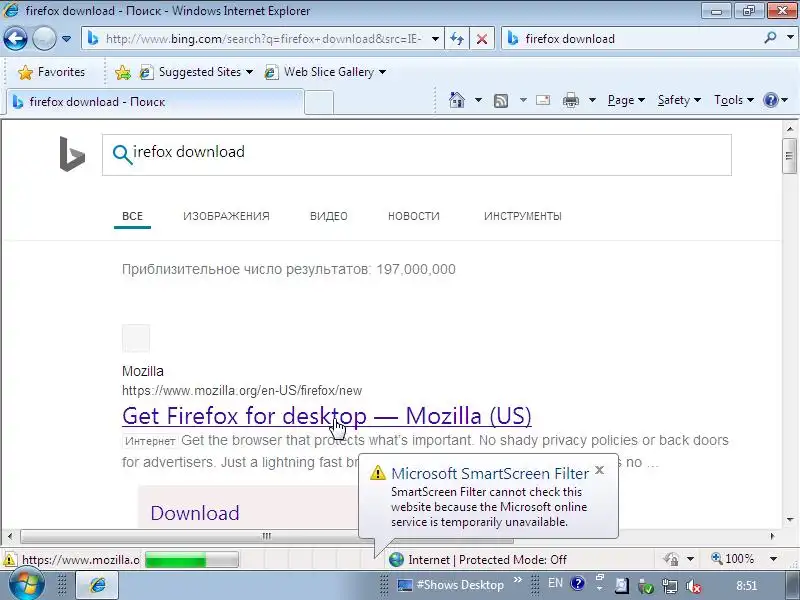Click the vertical scrollbar up arrow
Image resolution: width=800 pixels, height=600 pixels.
pos(790,129)
